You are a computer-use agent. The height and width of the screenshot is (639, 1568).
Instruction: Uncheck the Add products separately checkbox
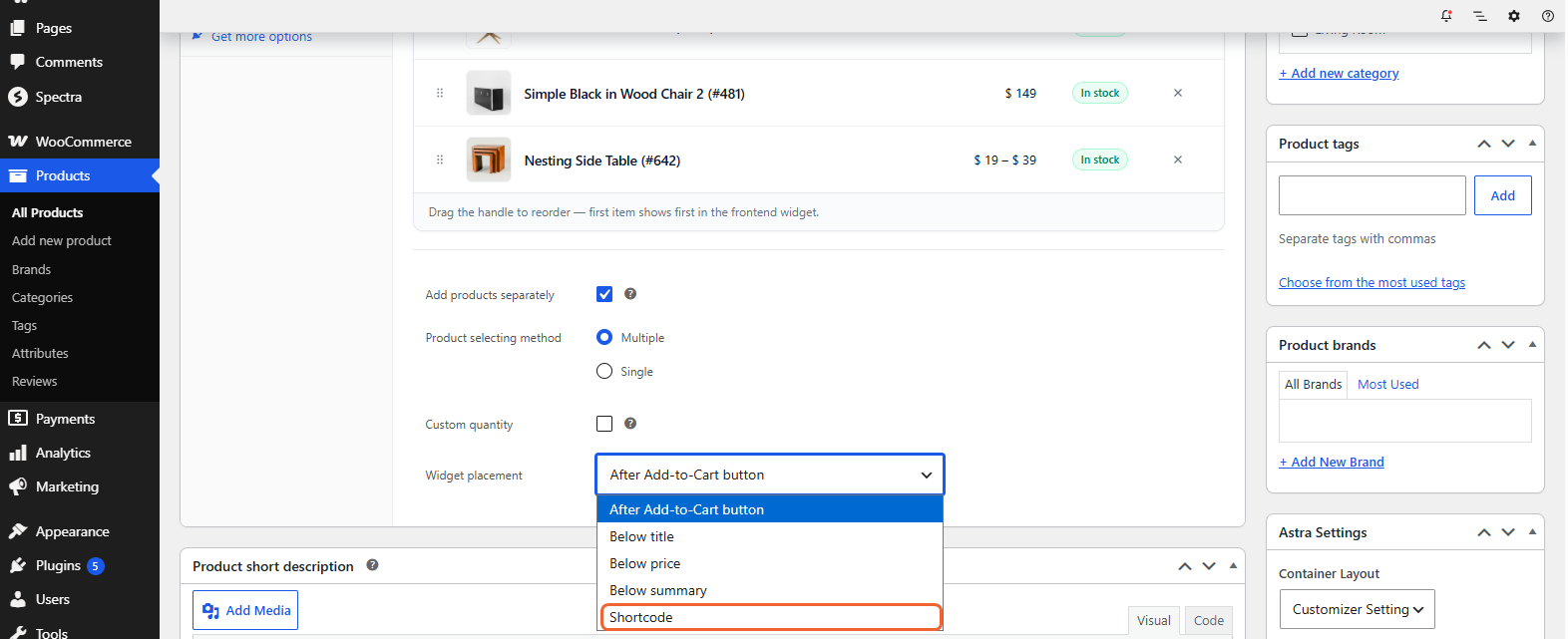tap(604, 294)
